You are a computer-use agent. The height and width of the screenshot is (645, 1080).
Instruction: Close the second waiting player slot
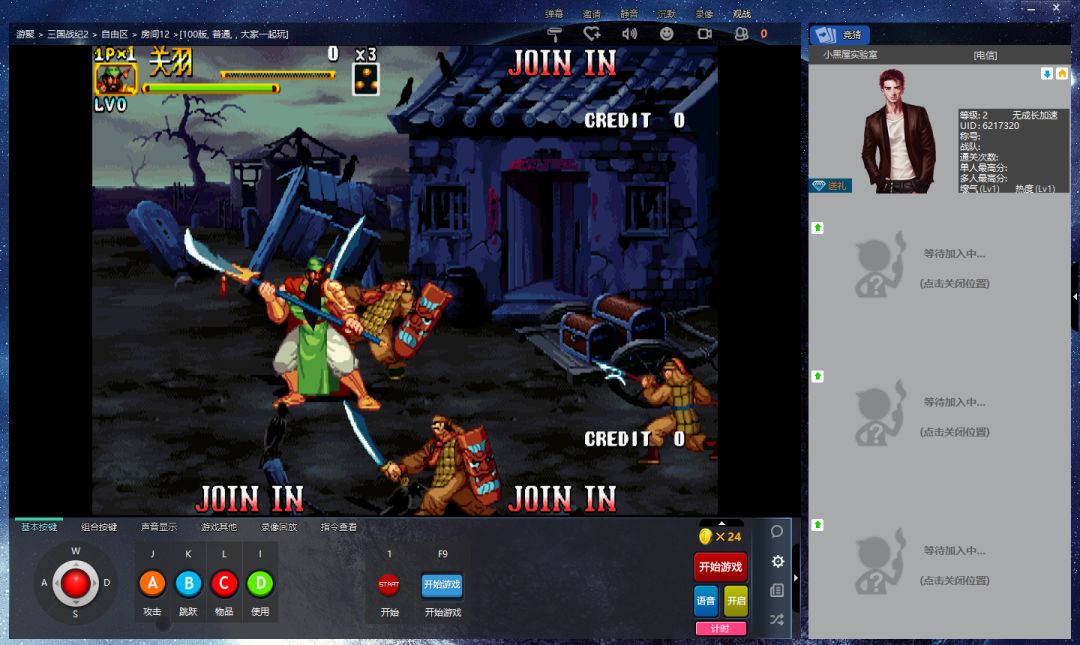tap(954, 283)
